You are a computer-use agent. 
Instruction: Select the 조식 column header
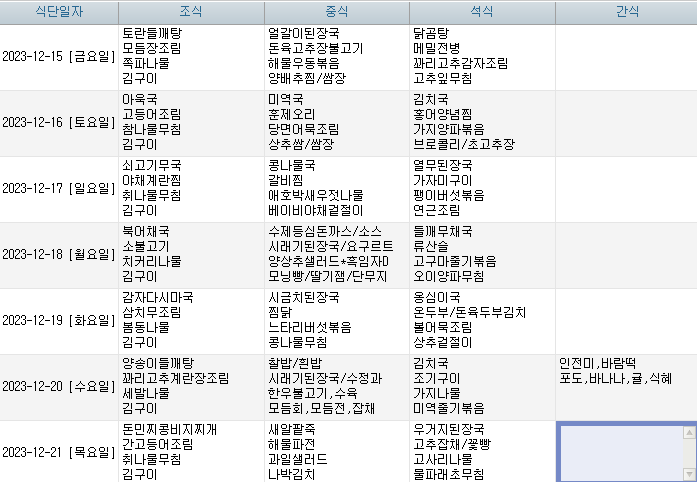click(191, 11)
